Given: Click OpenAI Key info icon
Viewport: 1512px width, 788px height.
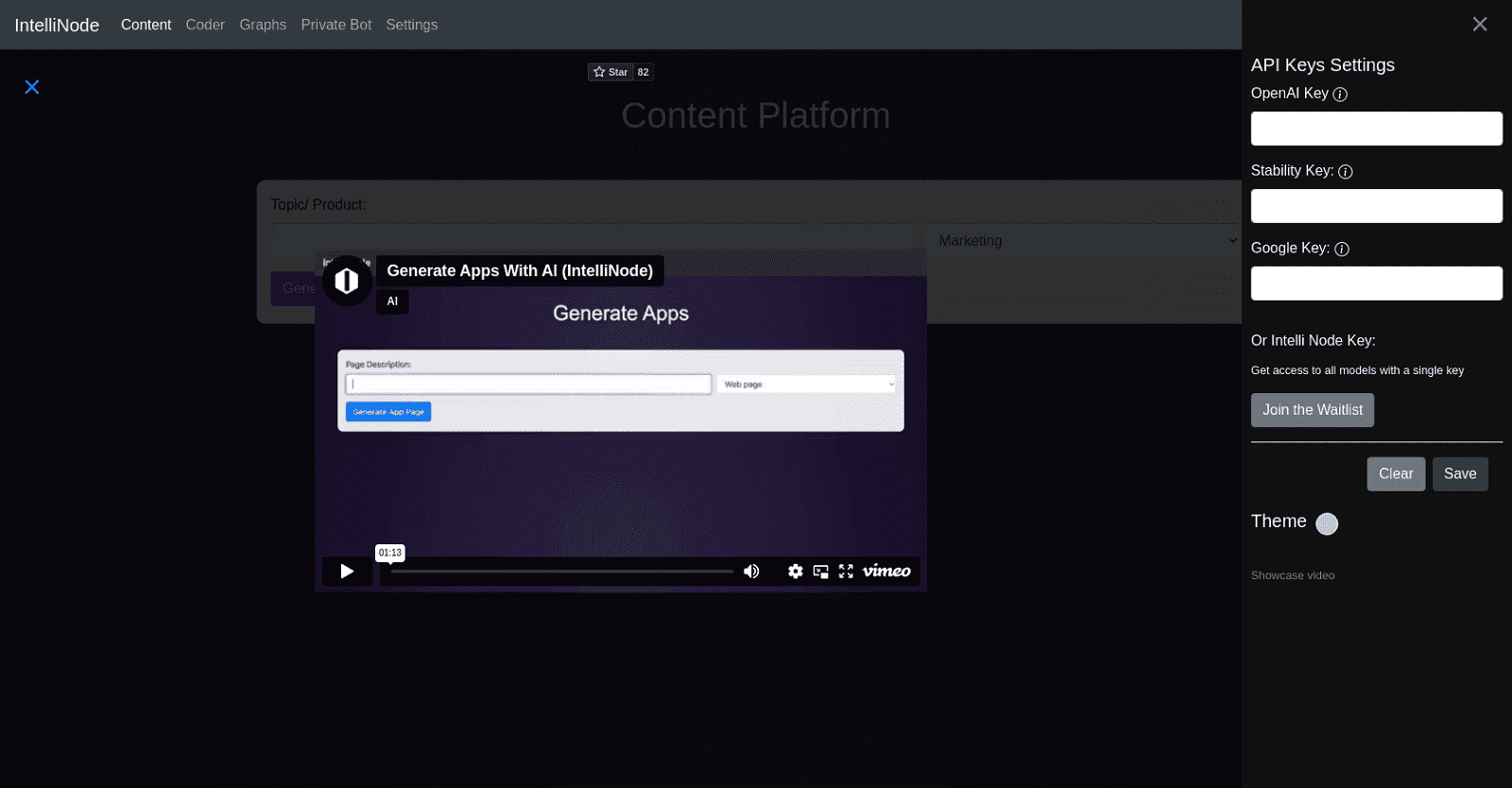Looking at the screenshot, I should coord(1340,94).
